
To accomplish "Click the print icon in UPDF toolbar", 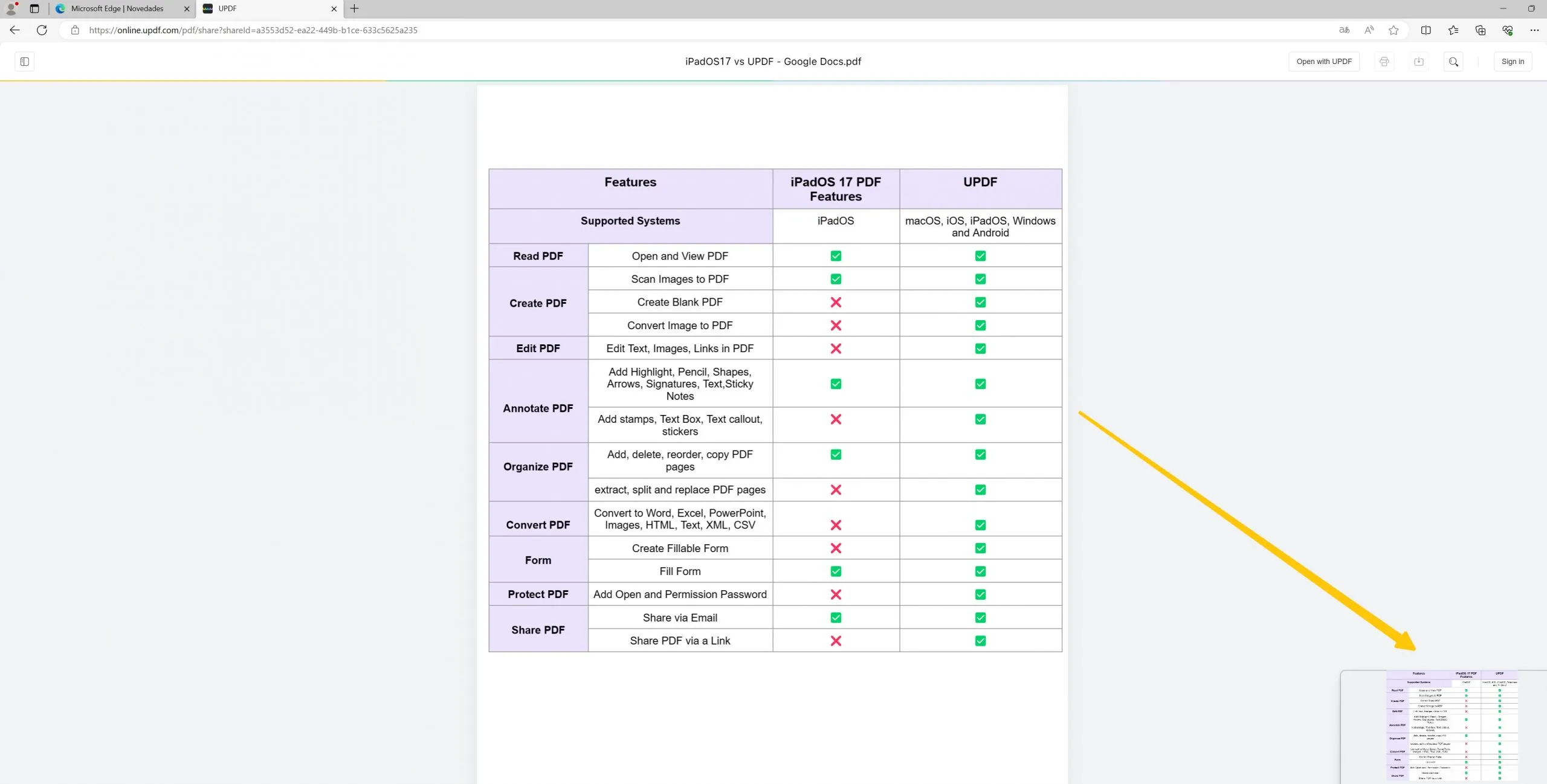I will pyautogui.click(x=1384, y=62).
